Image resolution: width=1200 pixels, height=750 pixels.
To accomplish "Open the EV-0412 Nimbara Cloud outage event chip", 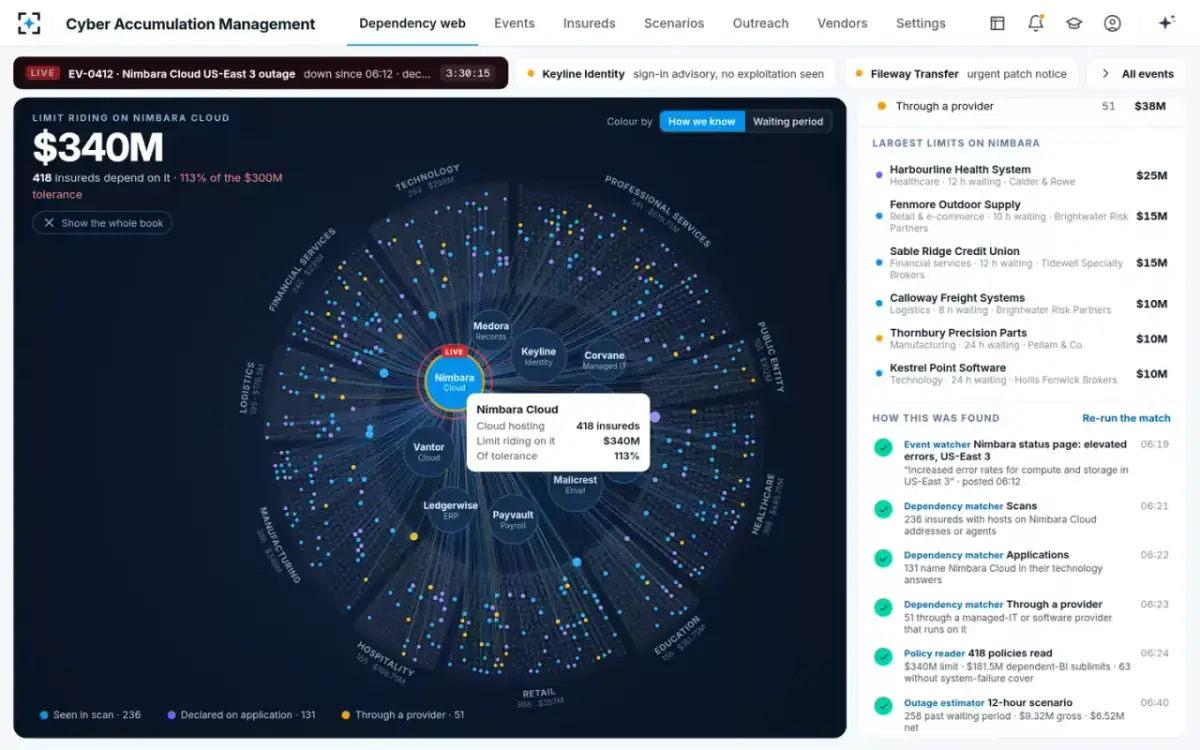I will (x=261, y=73).
